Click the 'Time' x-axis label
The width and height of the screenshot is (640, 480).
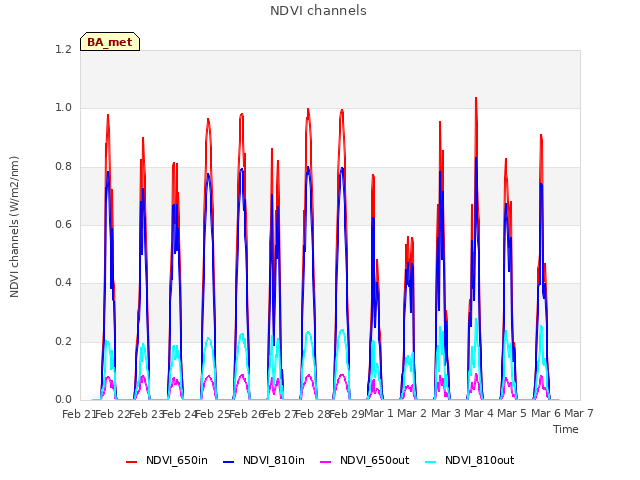566,429
